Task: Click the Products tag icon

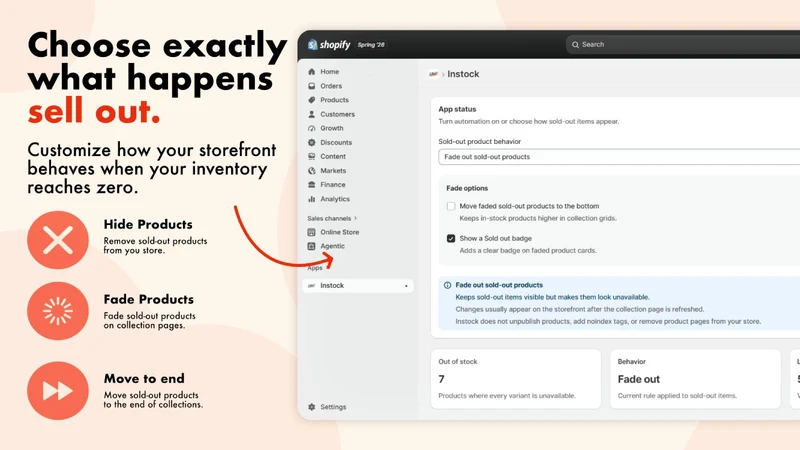Action: (x=312, y=100)
